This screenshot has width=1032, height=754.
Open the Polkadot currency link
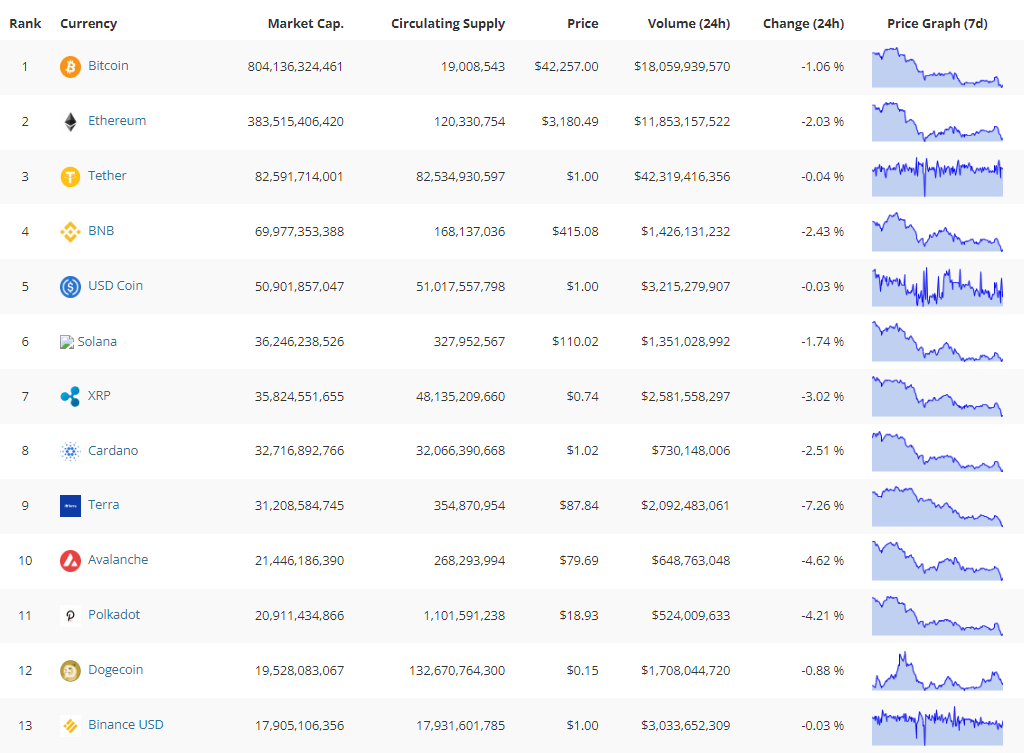pos(115,615)
